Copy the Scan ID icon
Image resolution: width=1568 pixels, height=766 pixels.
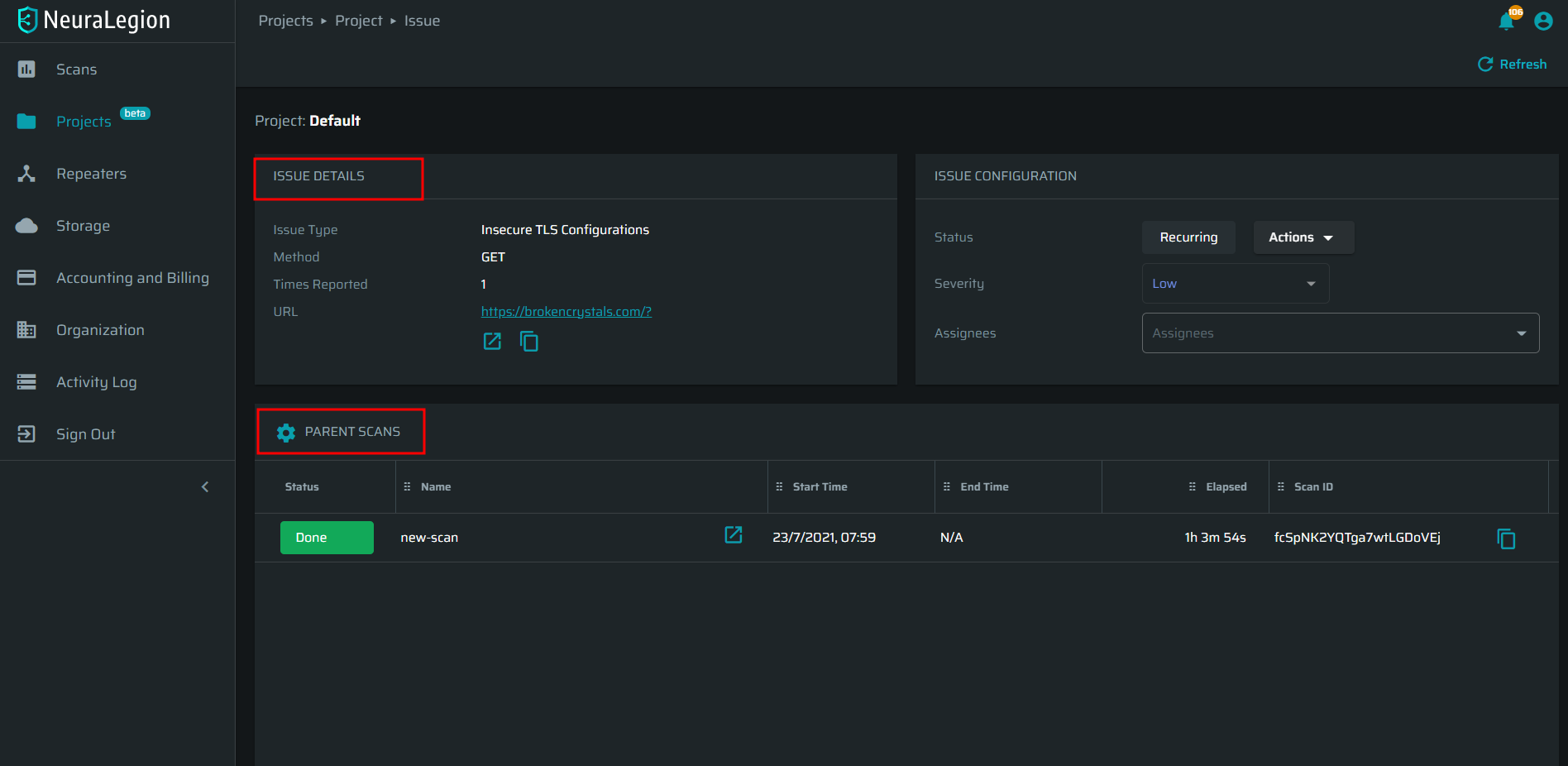click(1506, 539)
